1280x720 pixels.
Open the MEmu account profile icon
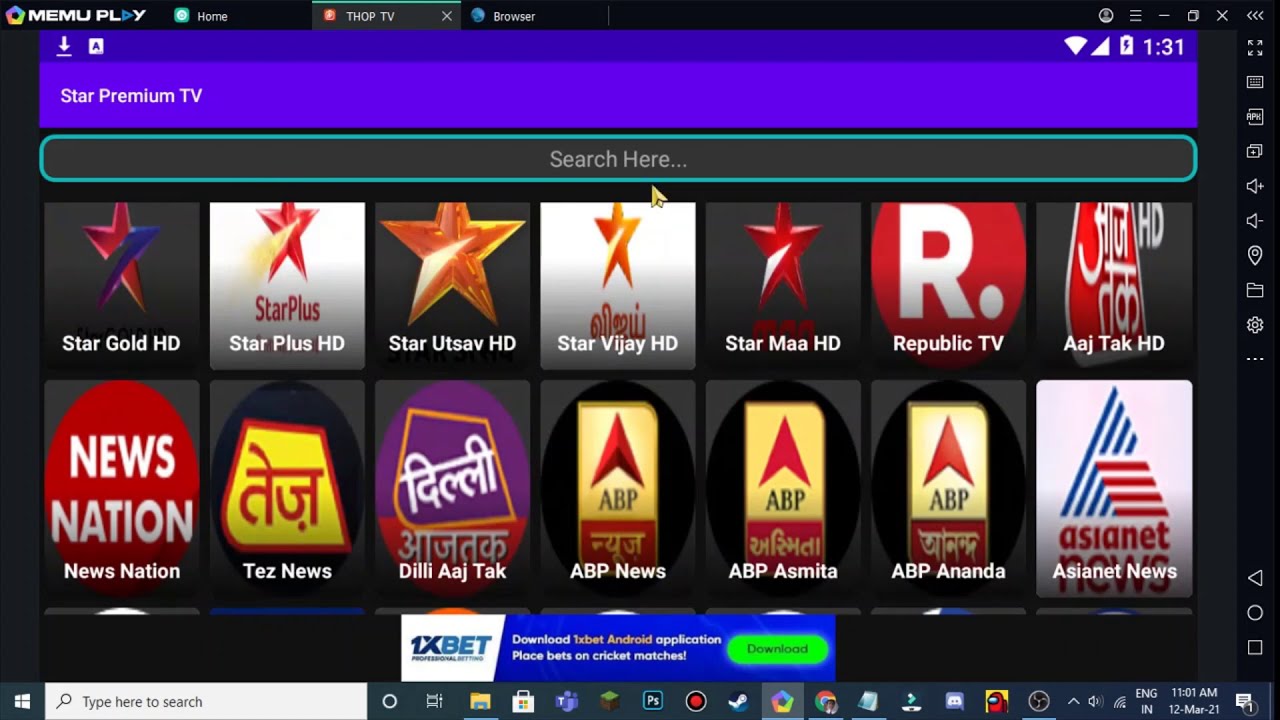coord(1106,16)
